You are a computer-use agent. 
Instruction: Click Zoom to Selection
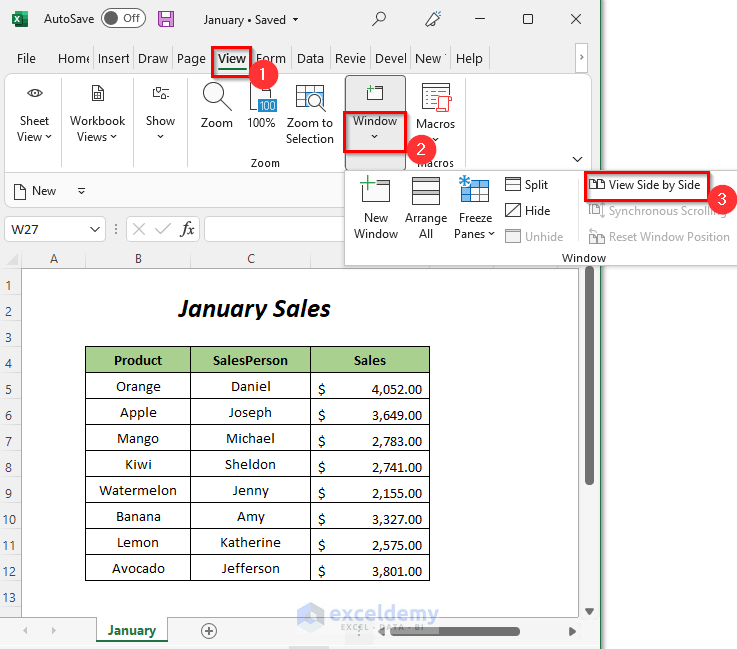pyautogui.click(x=310, y=115)
